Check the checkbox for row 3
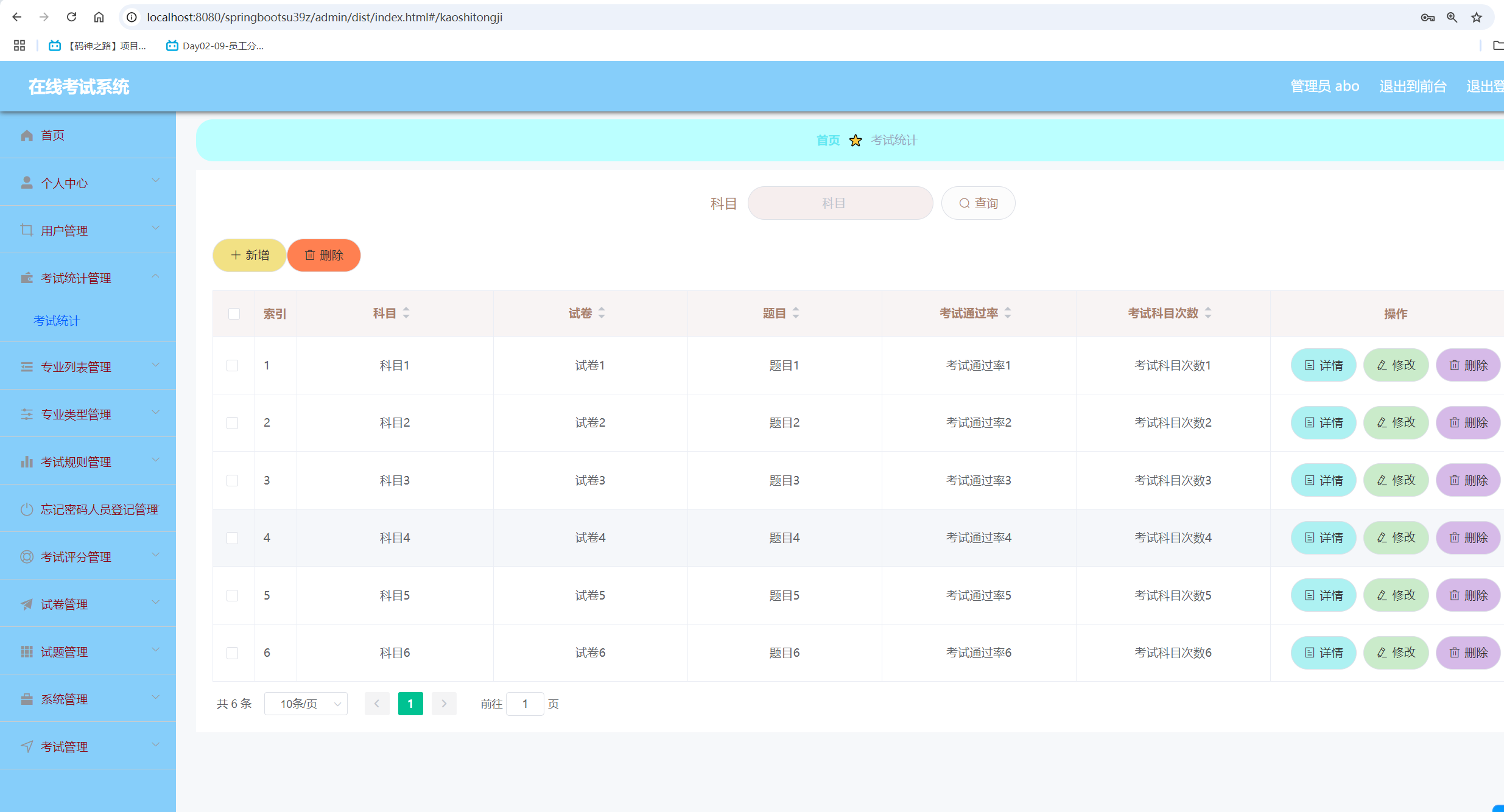This screenshot has width=1504, height=812. 232,480
